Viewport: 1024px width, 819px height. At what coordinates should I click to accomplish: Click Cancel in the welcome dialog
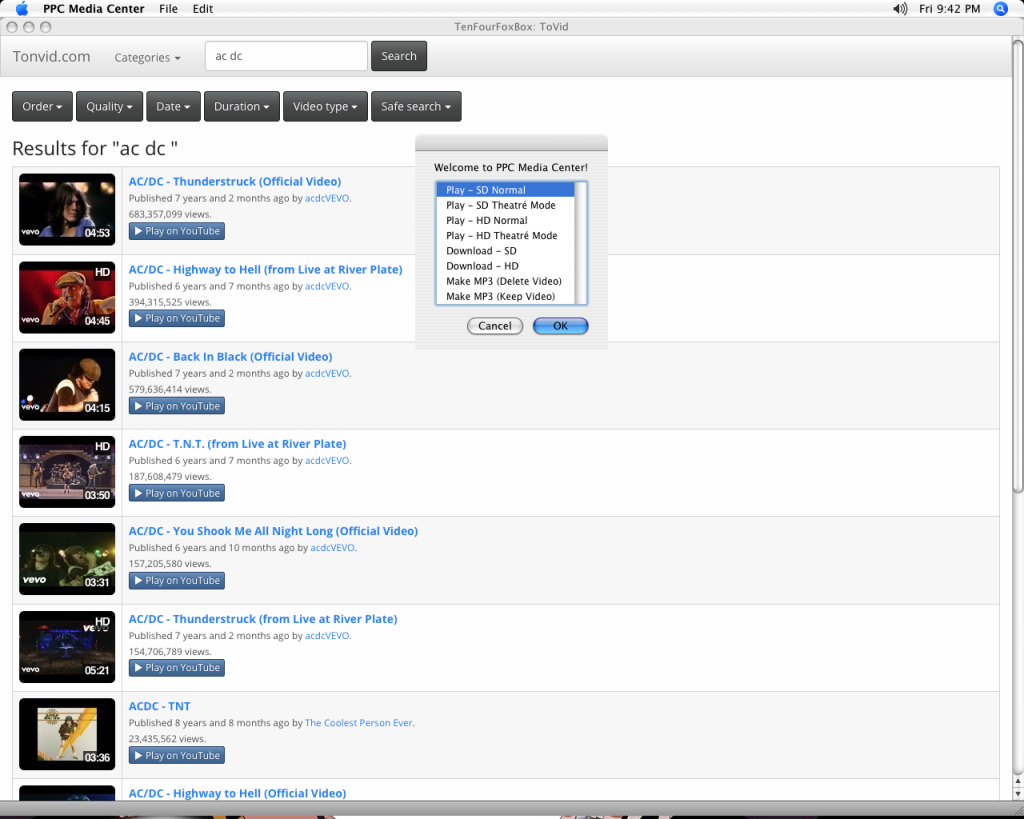[495, 326]
